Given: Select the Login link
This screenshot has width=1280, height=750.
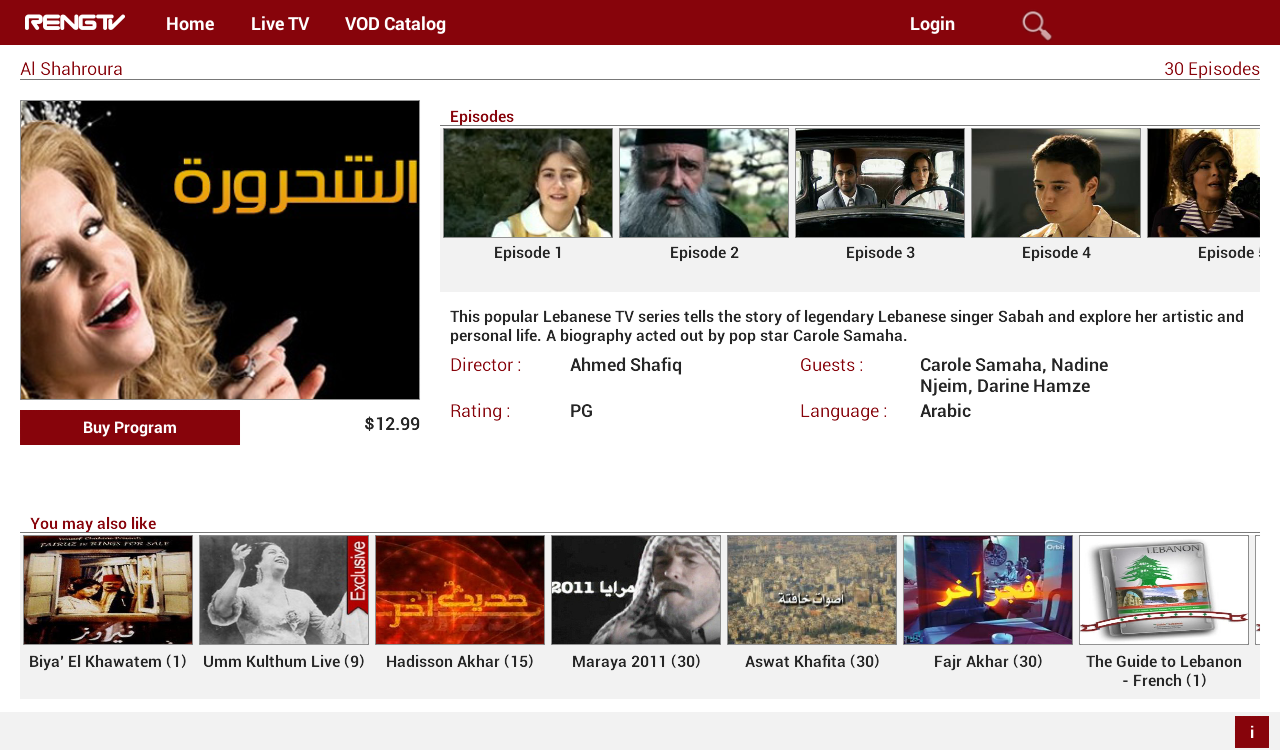Looking at the screenshot, I should [x=932, y=24].
